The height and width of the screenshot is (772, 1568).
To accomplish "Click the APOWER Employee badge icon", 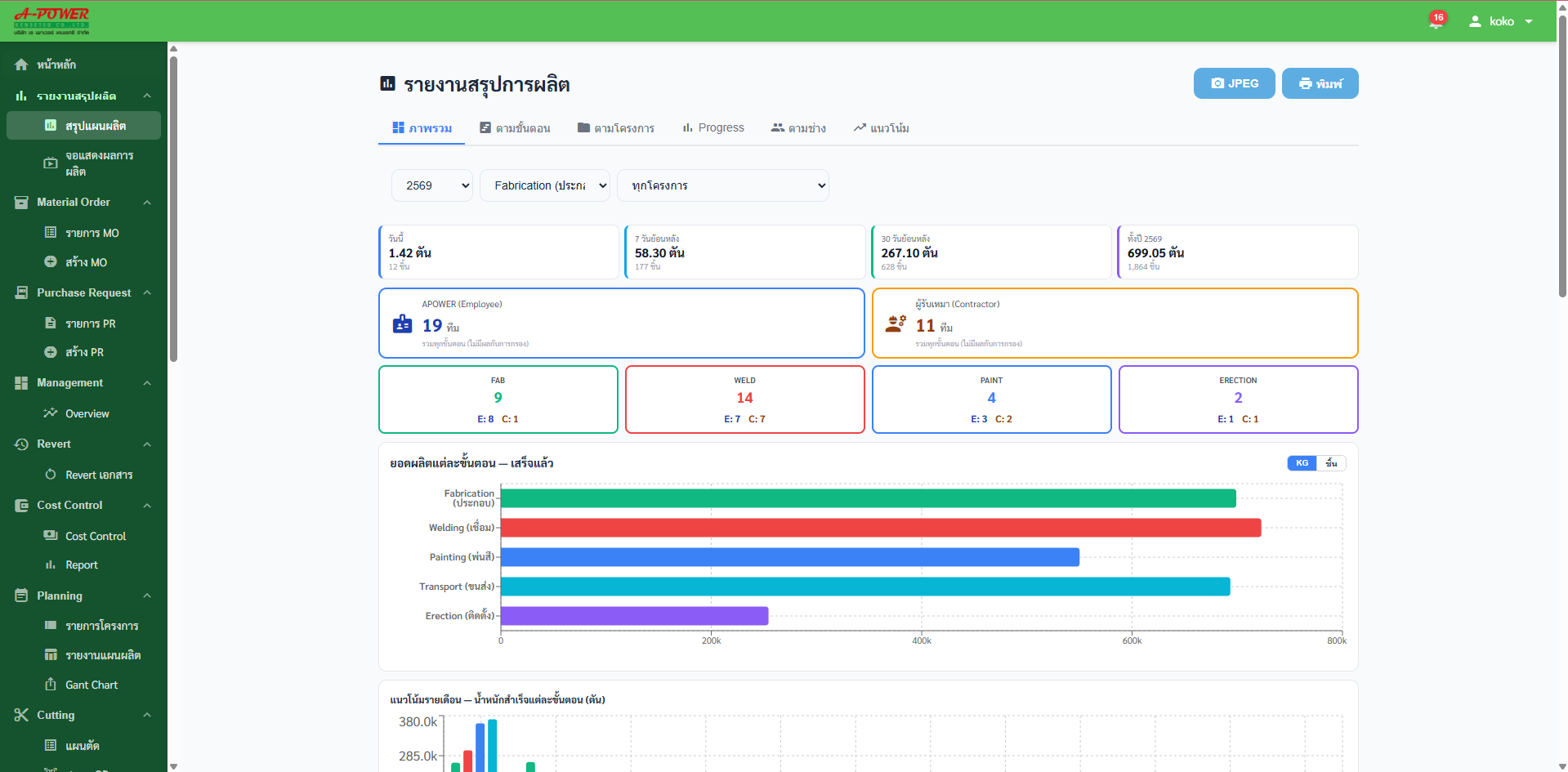I will pos(403,324).
